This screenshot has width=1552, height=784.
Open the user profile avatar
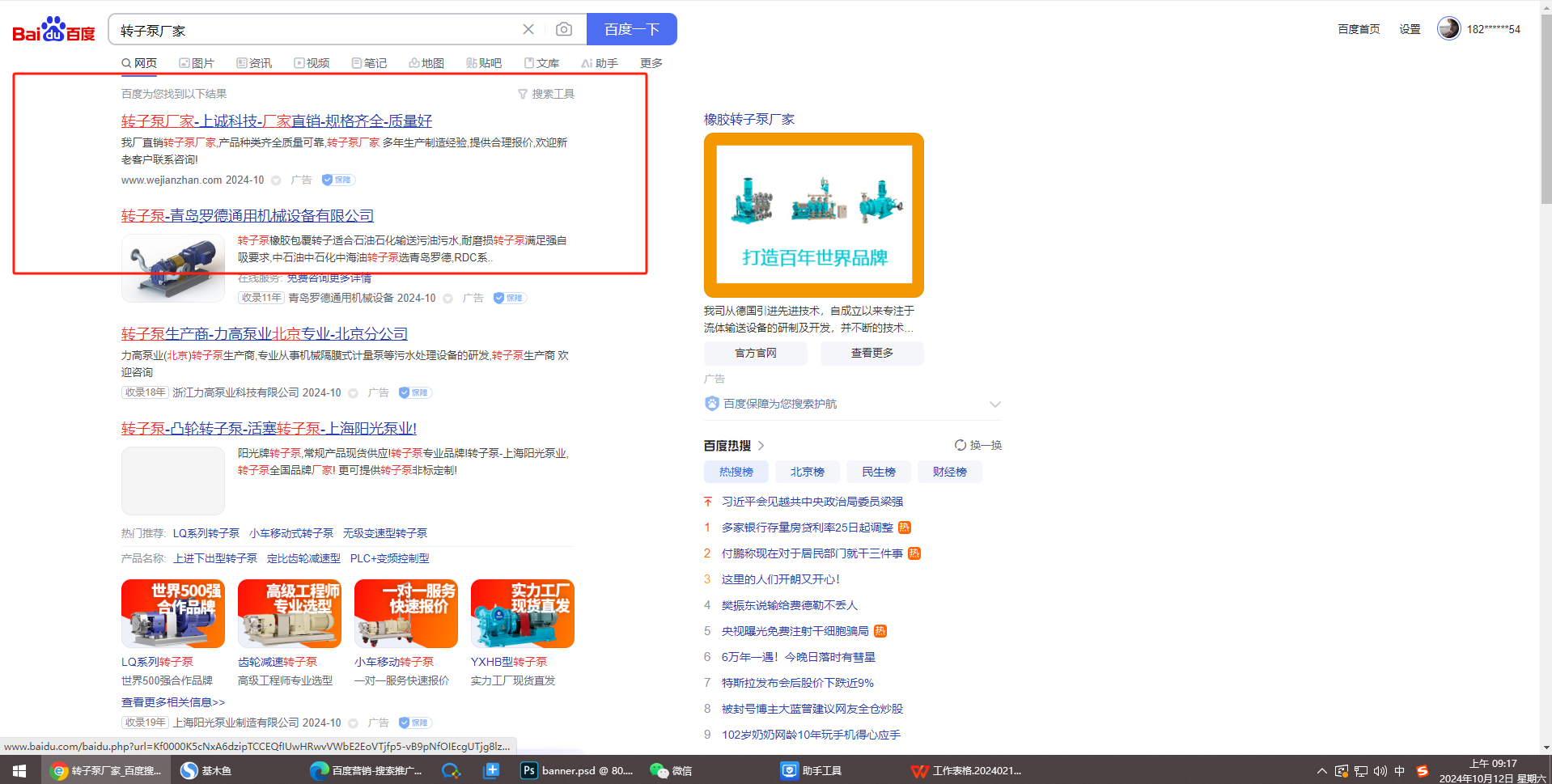[1448, 29]
